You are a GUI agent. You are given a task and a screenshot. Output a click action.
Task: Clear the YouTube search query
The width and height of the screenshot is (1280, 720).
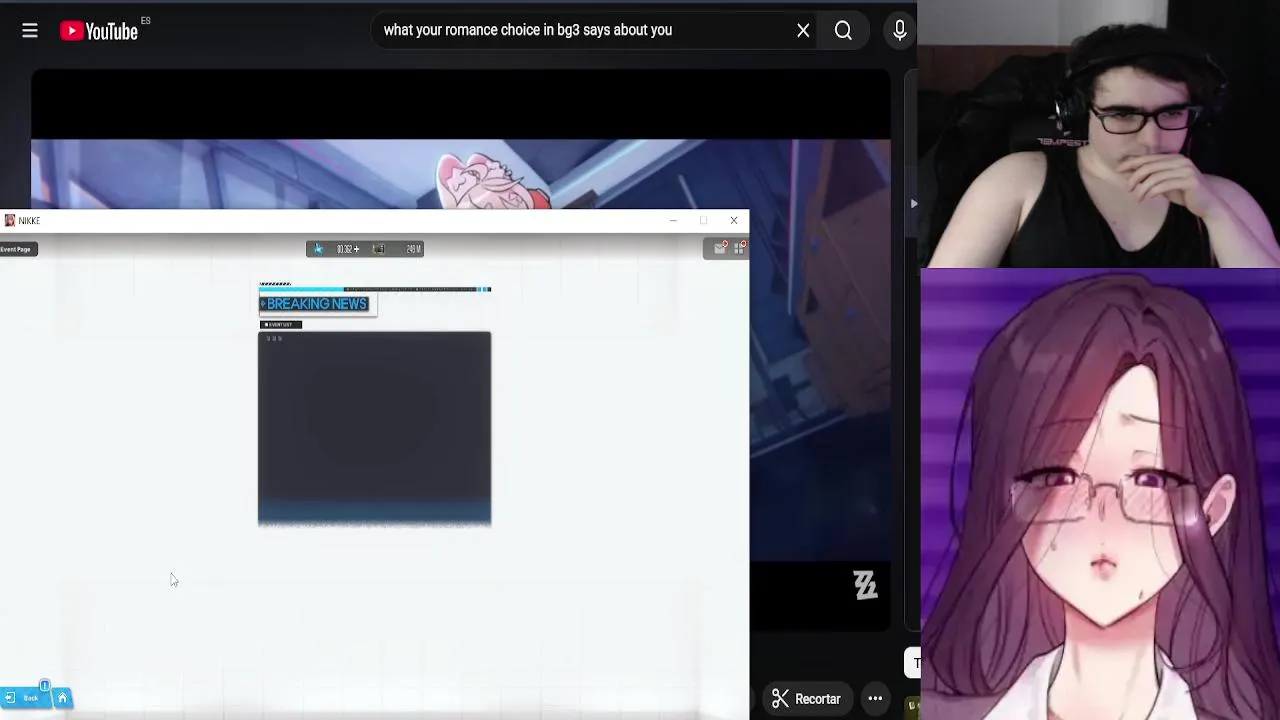[803, 31]
